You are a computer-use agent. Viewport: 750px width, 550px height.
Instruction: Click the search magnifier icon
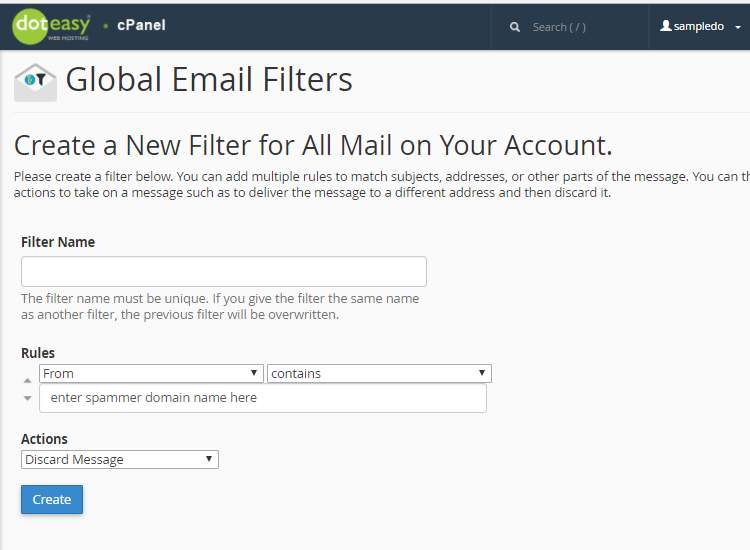point(515,27)
